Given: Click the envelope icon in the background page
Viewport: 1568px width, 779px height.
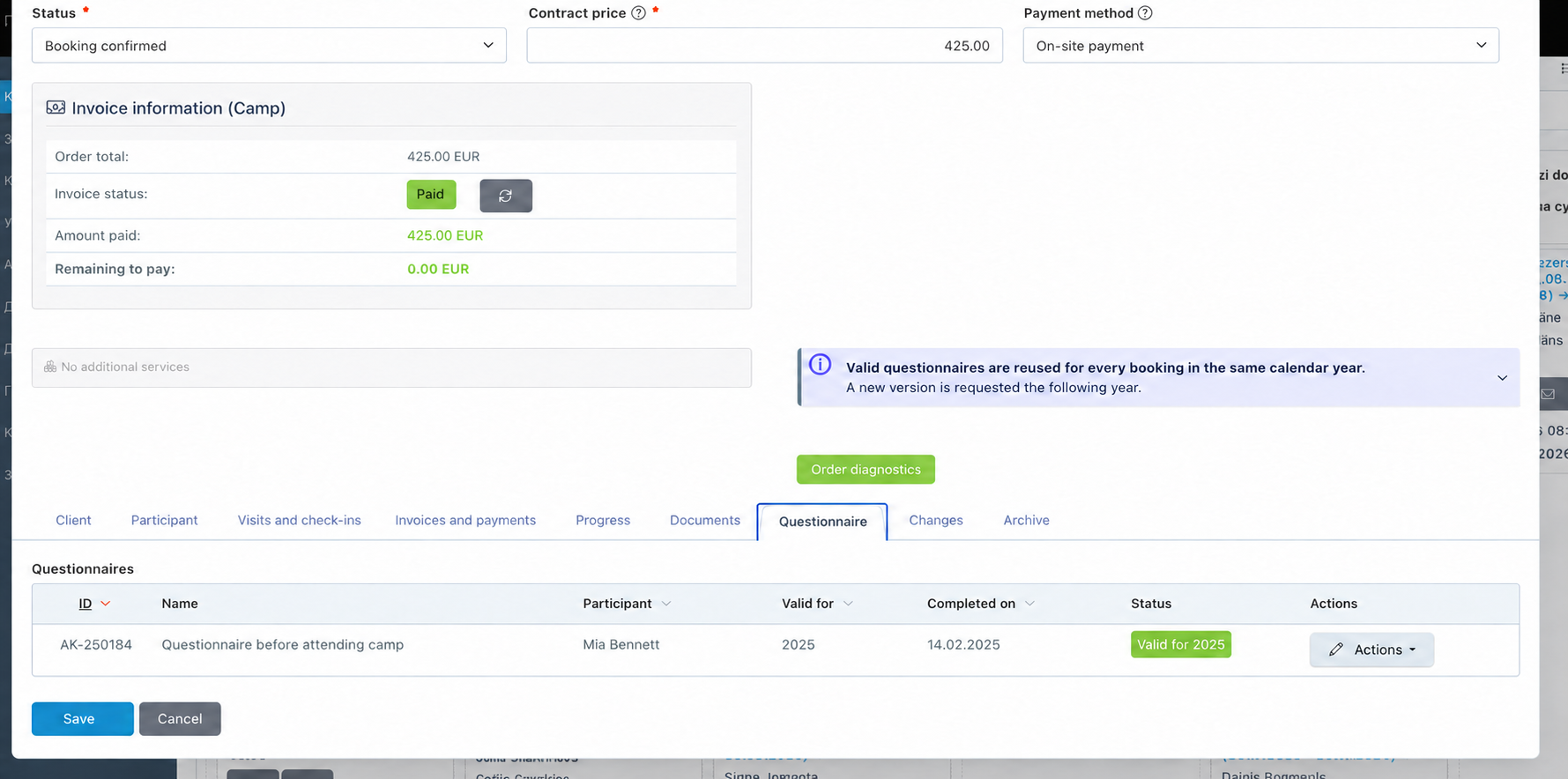Looking at the screenshot, I should [1548, 394].
